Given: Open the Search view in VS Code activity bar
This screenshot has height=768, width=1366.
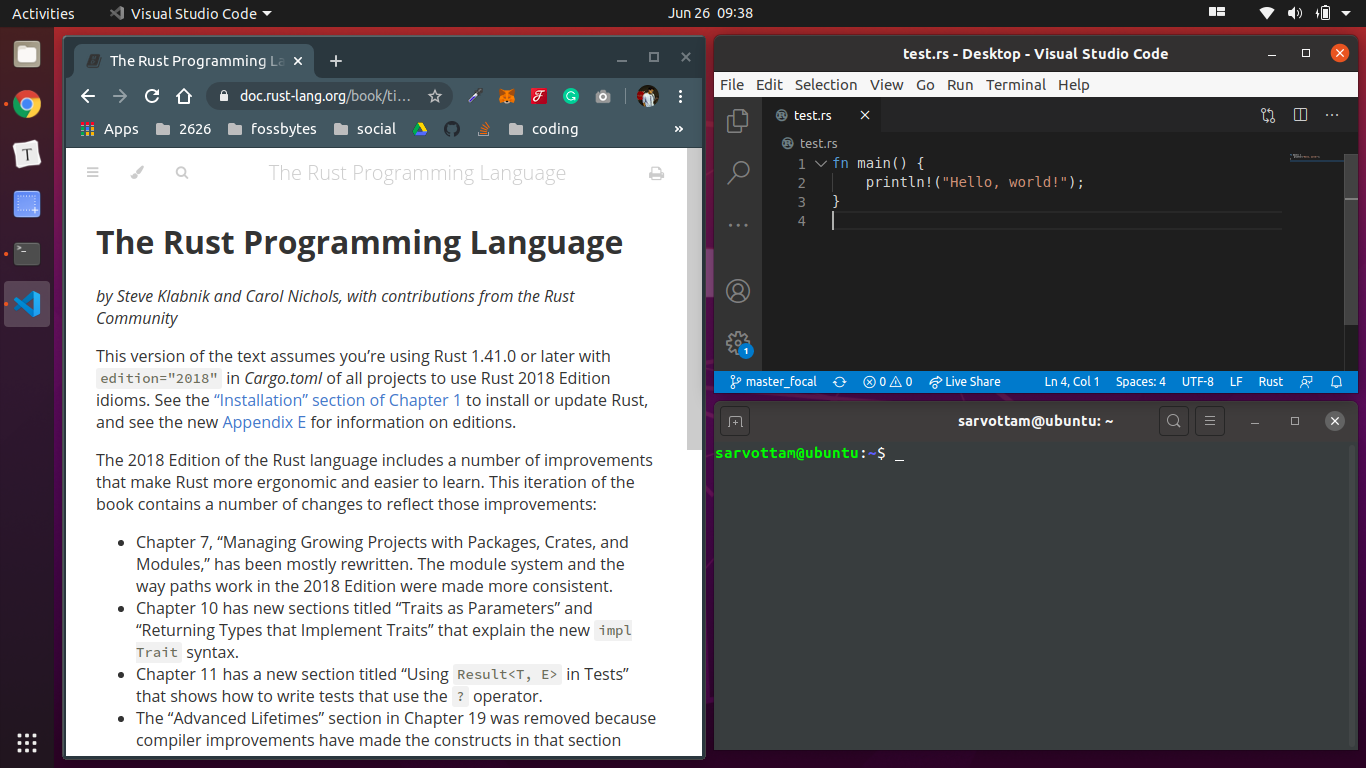Looking at the screenshot, I should [x=738, y=173].
